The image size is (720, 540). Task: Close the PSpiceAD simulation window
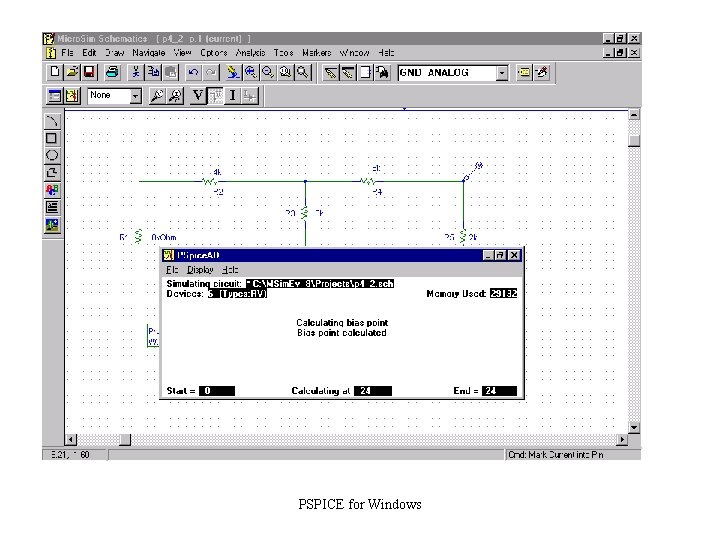coord(515,255)
